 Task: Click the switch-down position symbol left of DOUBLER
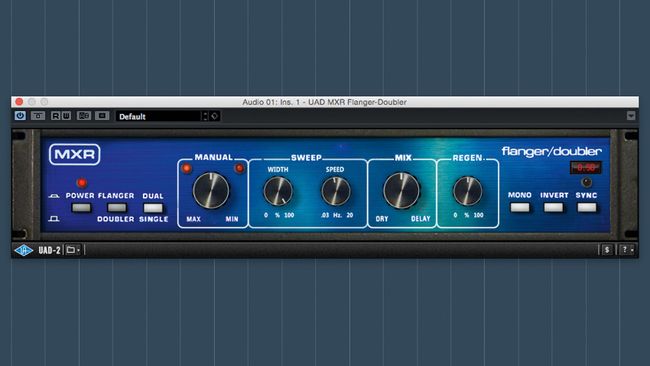(54, 219)
